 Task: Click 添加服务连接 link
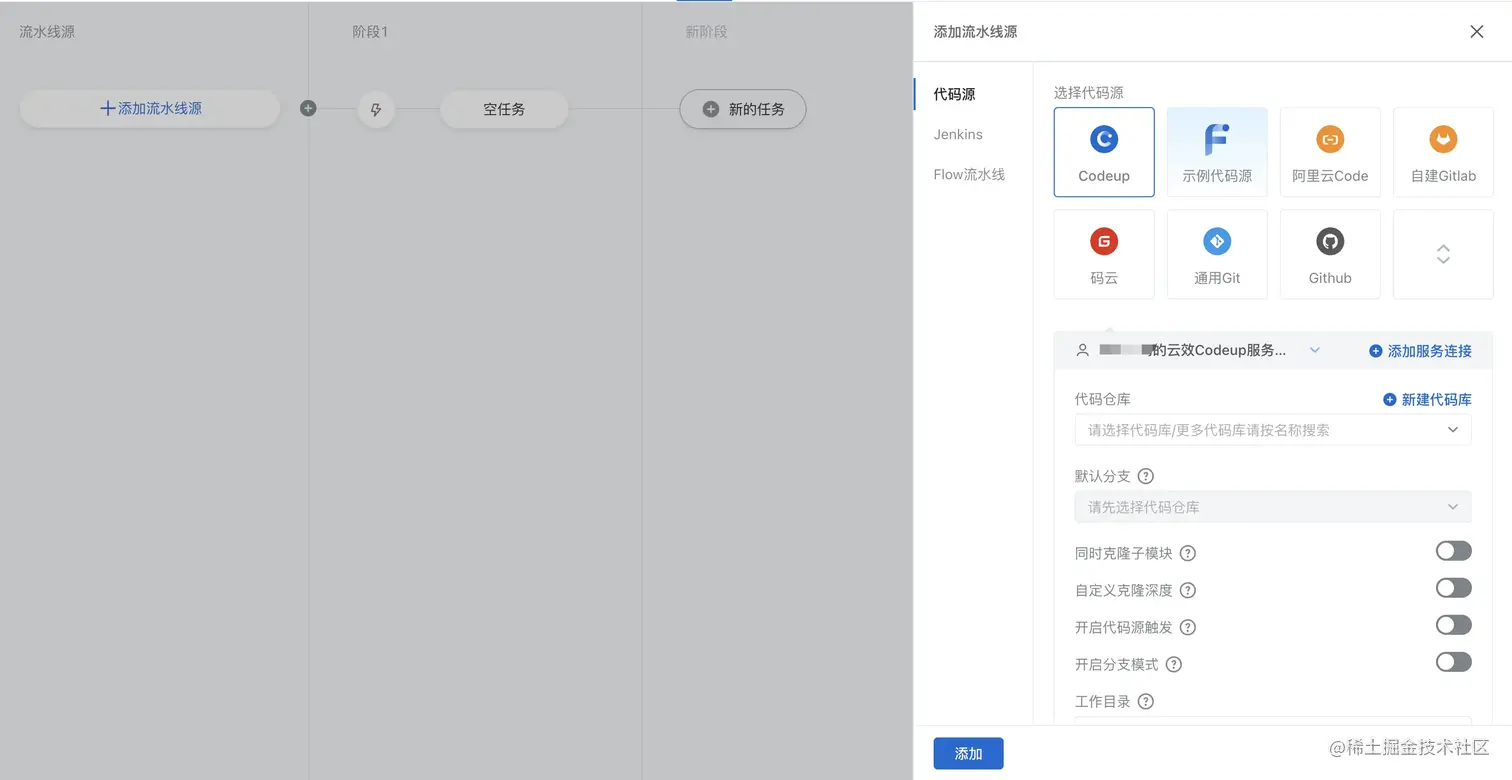click(1420, 351)
